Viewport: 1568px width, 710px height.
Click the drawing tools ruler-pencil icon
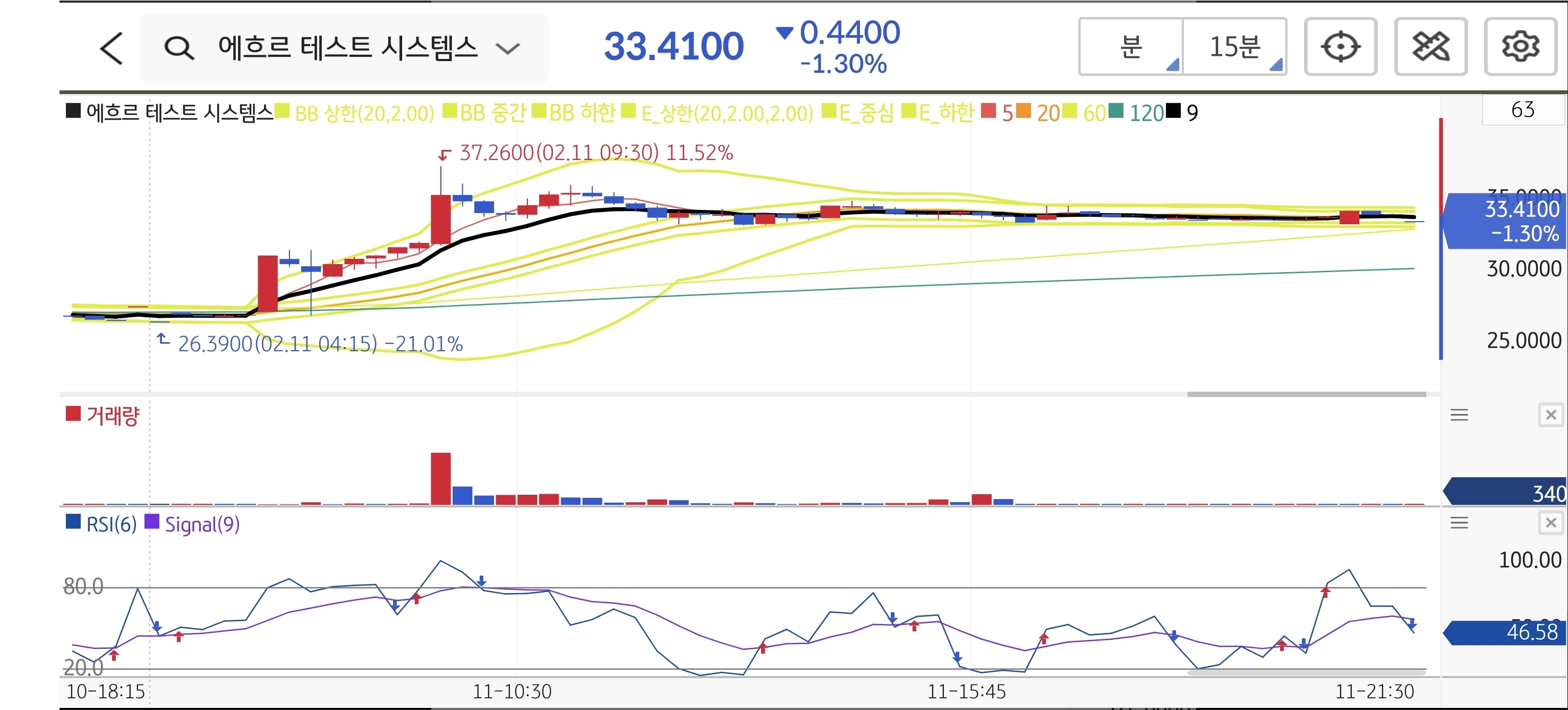[x=1430, y=47]
